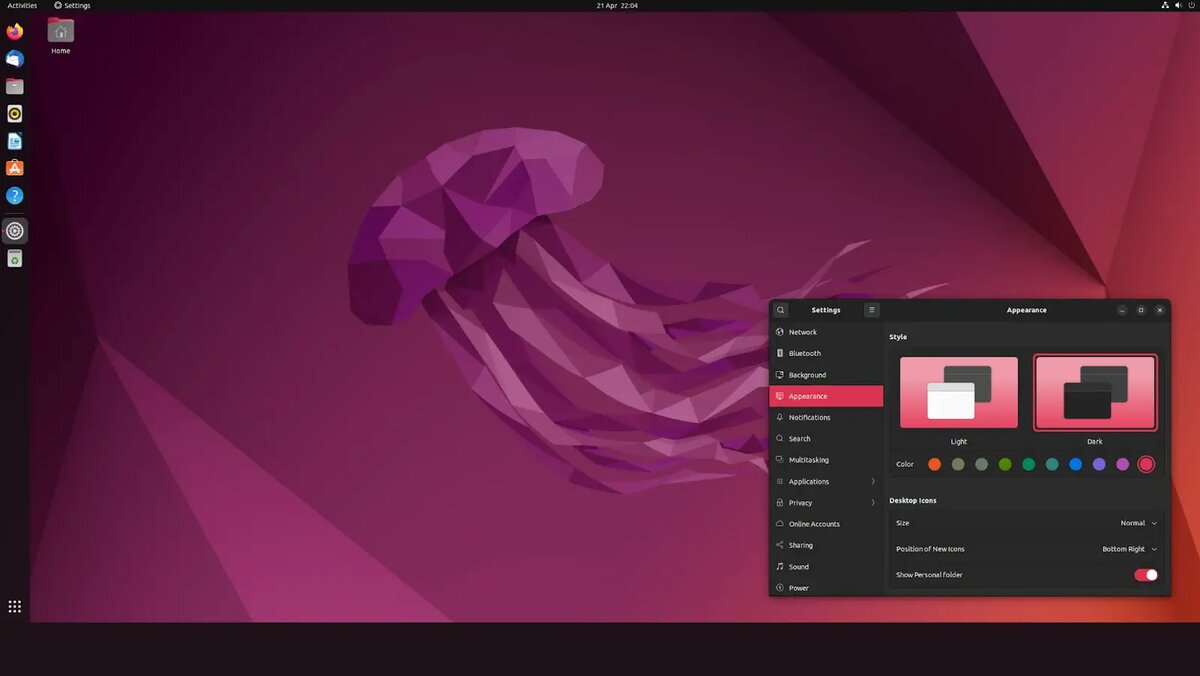Launch Firefox from the dock
Viewport: 1200px width, 676px height.
pos(14,31)
